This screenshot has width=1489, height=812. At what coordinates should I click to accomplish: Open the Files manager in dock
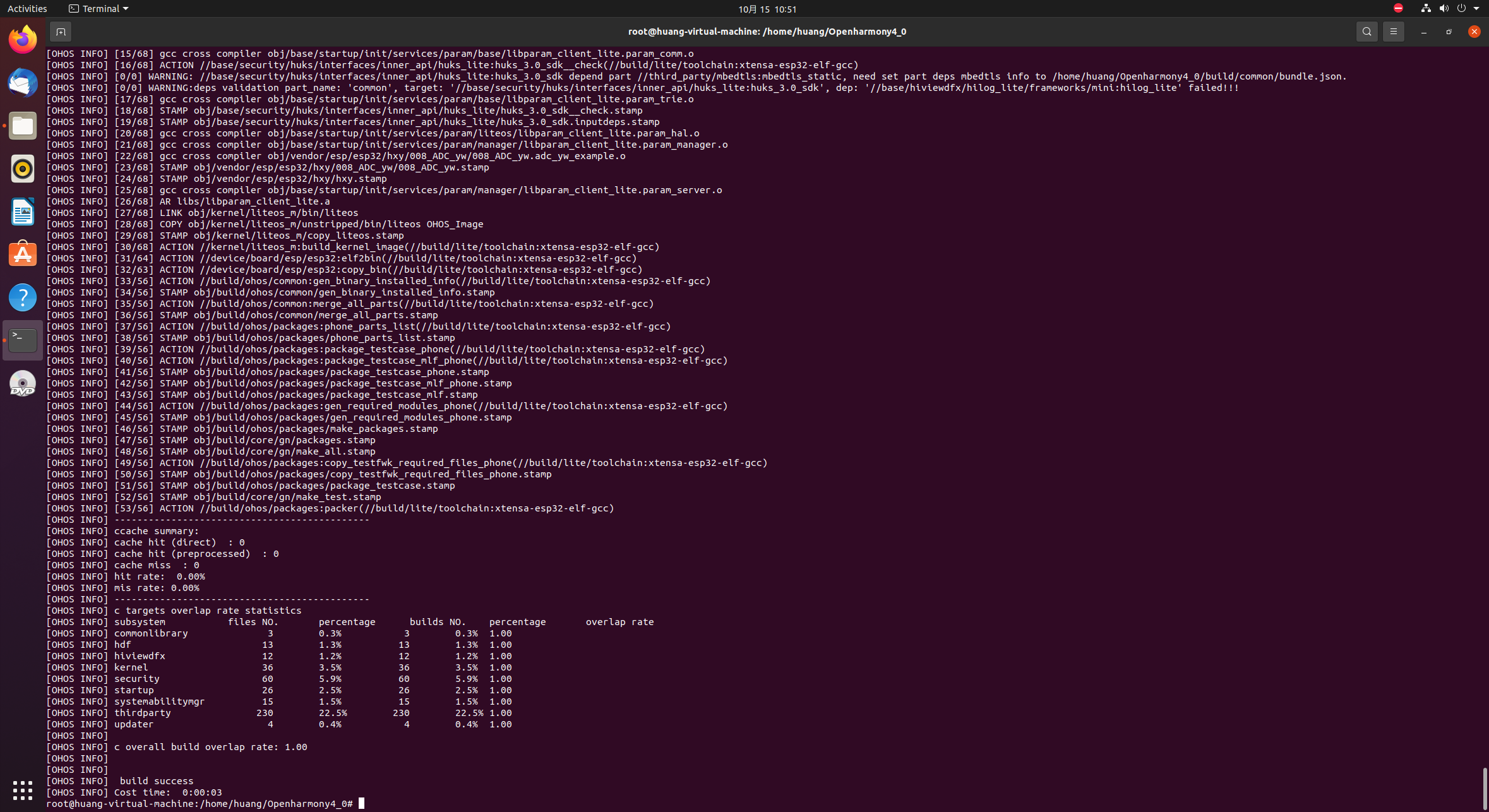tap(23, 126)
